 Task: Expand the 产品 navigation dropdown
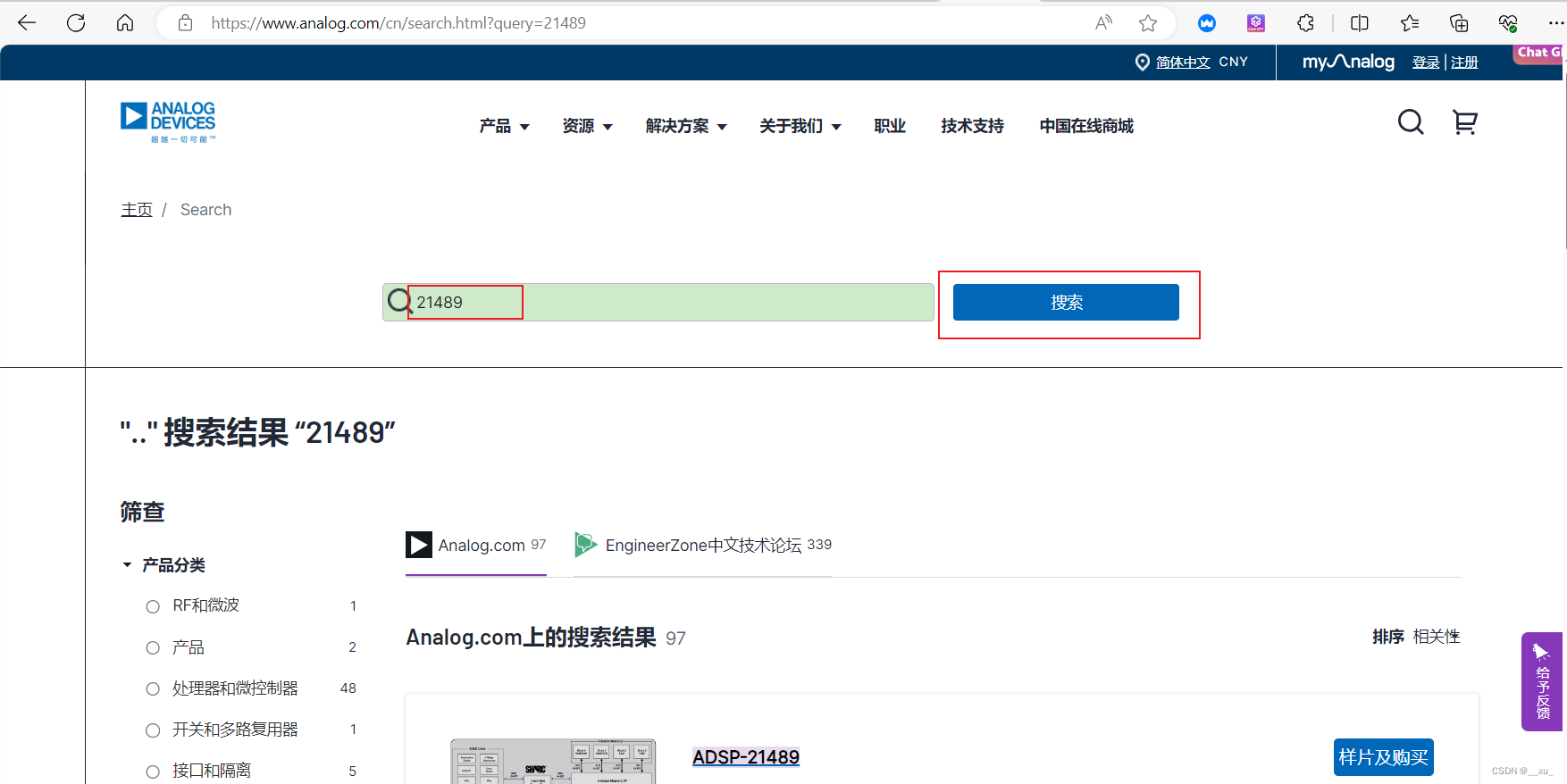[x=505, y=126]
